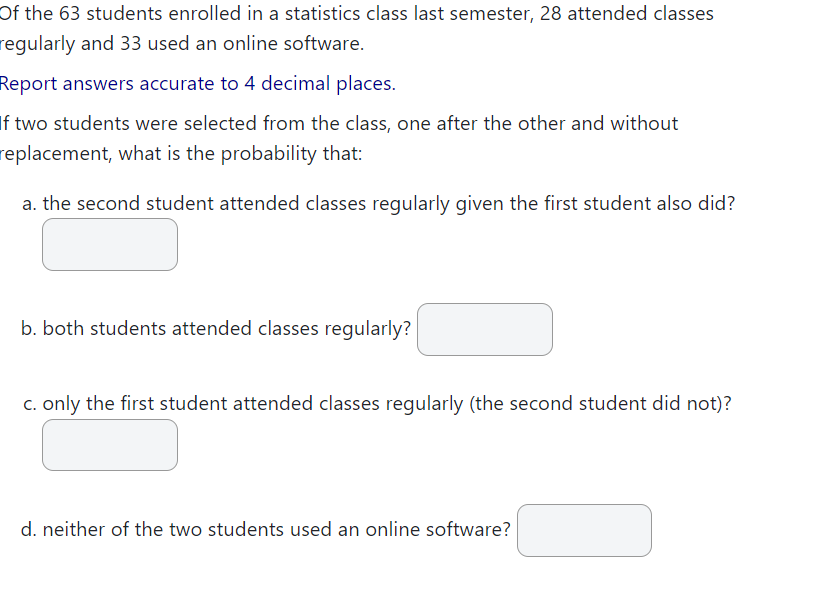Click the blue 'Report answers accurate' instruction text
This screenshot has height=611, width=813.
197,84
